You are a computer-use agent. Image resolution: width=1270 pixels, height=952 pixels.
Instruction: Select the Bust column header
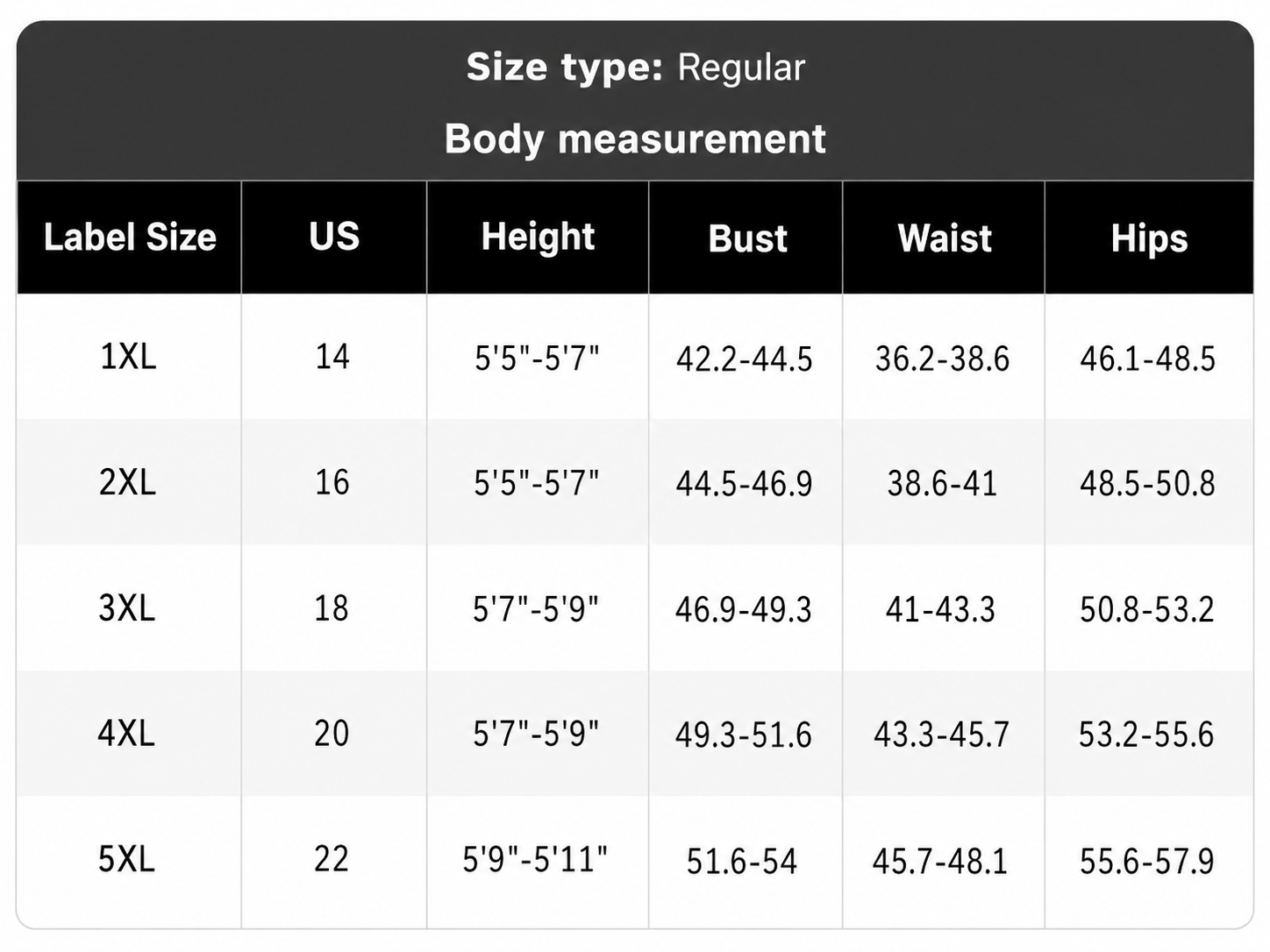click(746, 238)
